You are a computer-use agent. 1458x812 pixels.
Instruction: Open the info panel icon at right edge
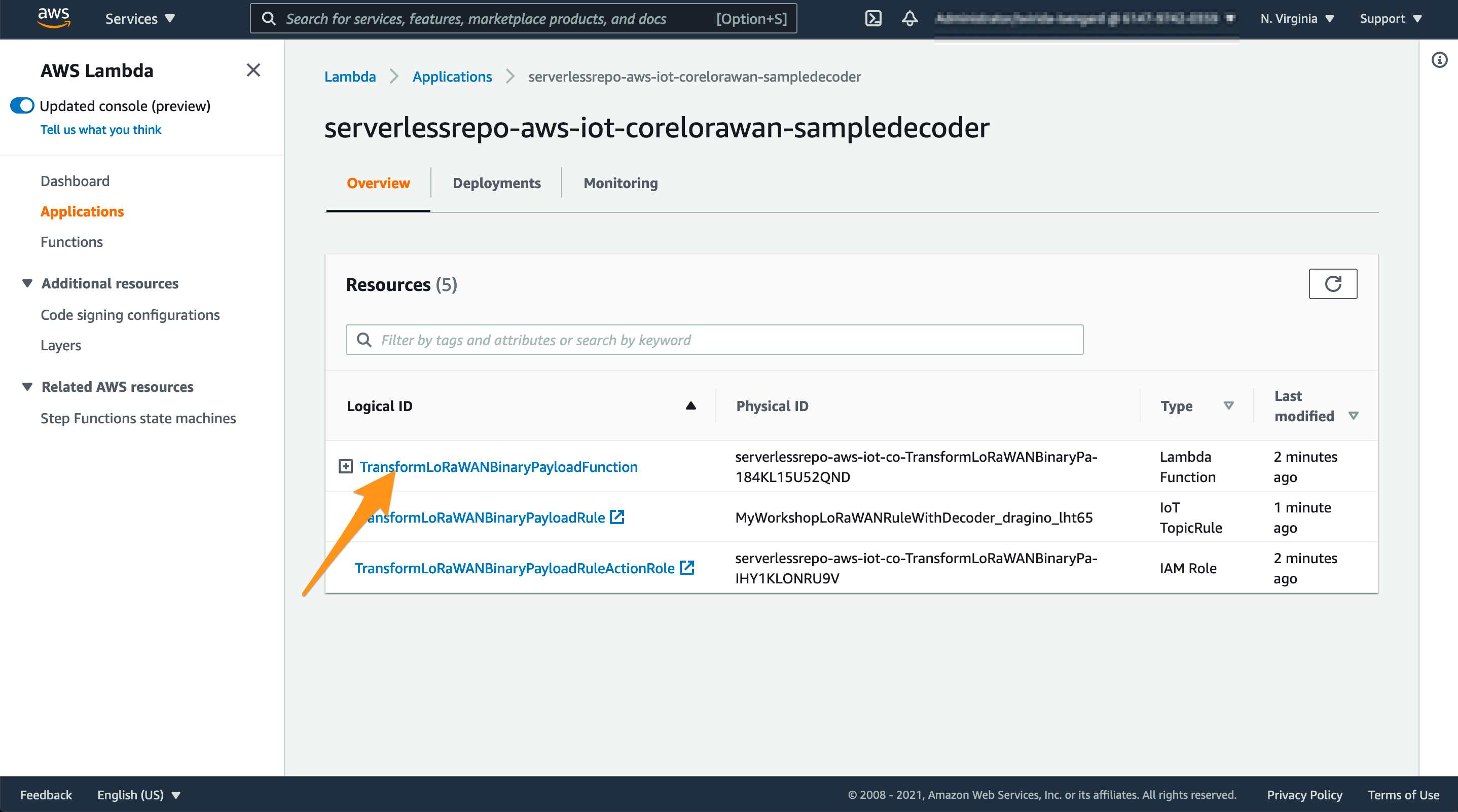(1439, 59)
